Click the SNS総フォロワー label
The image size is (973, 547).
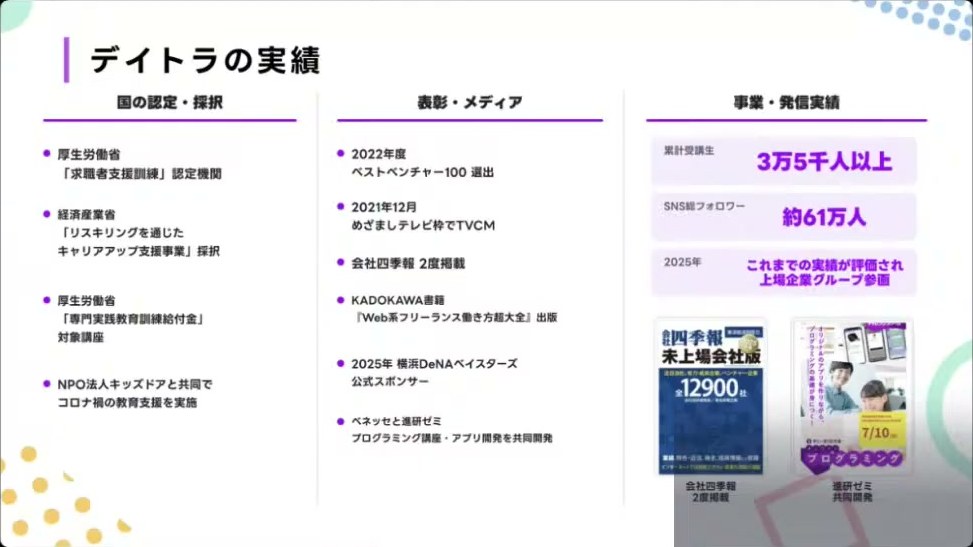click(x=704, y=206)
